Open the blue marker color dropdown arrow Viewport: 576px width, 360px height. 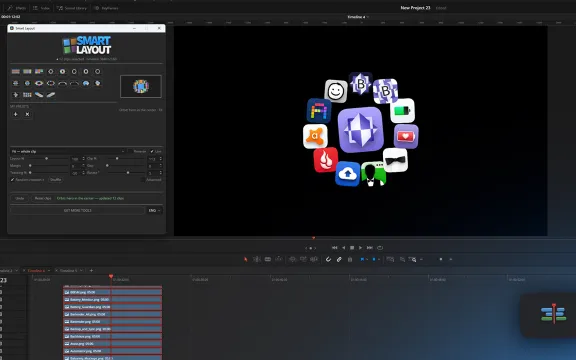379,259
